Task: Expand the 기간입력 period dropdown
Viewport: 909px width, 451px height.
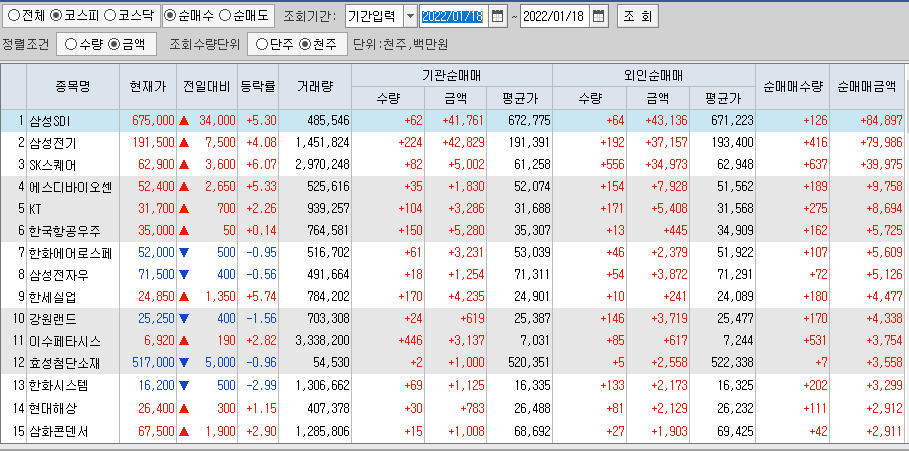Action: point(410,16)
